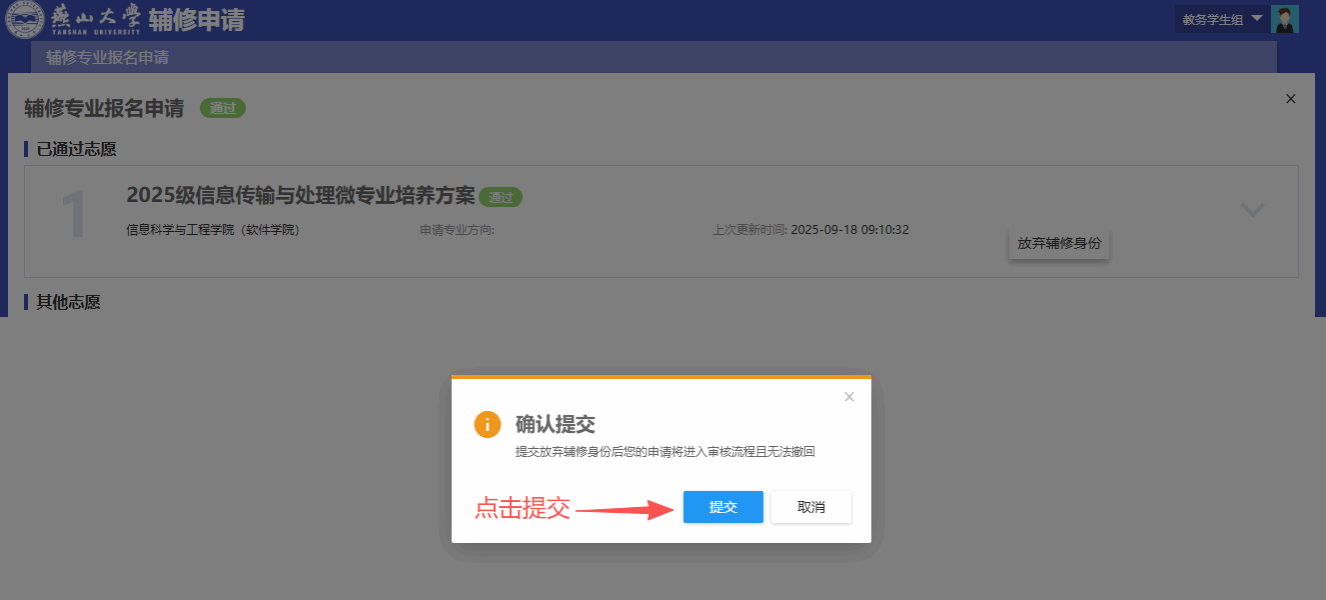Open the 教务学生组 role dropdown
The height and width of the screenshot is (600, 1326).
[1212, 19]
